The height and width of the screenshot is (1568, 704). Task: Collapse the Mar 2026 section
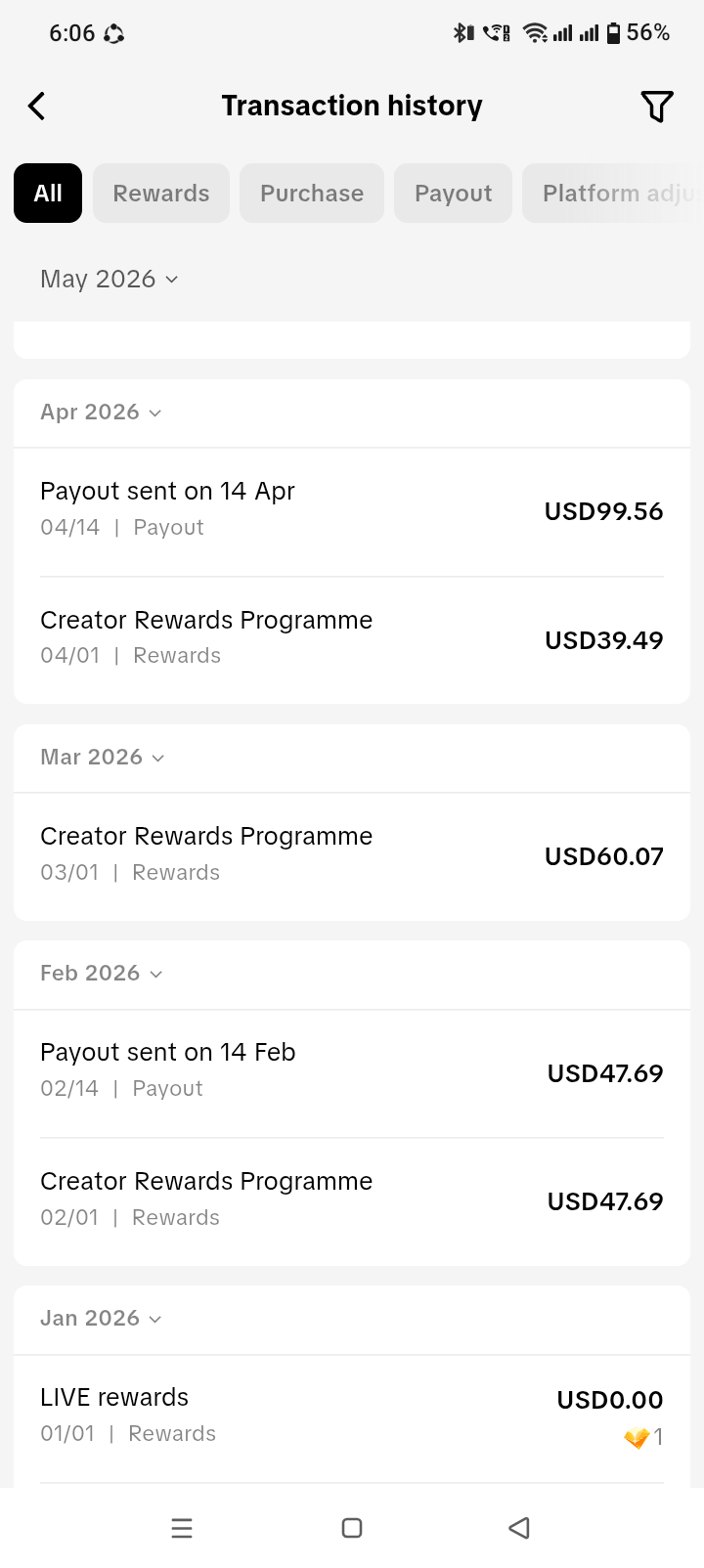(103, 758)
